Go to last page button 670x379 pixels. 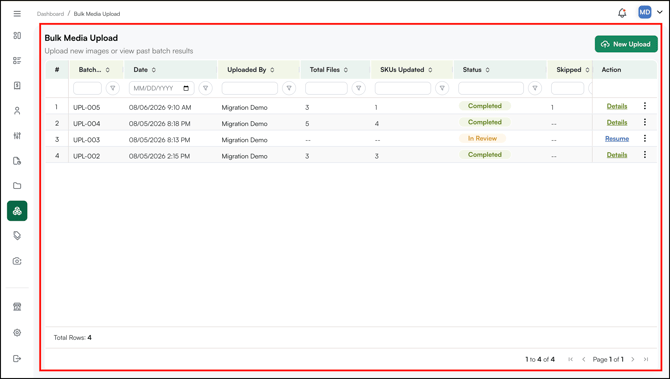[646, 359]
